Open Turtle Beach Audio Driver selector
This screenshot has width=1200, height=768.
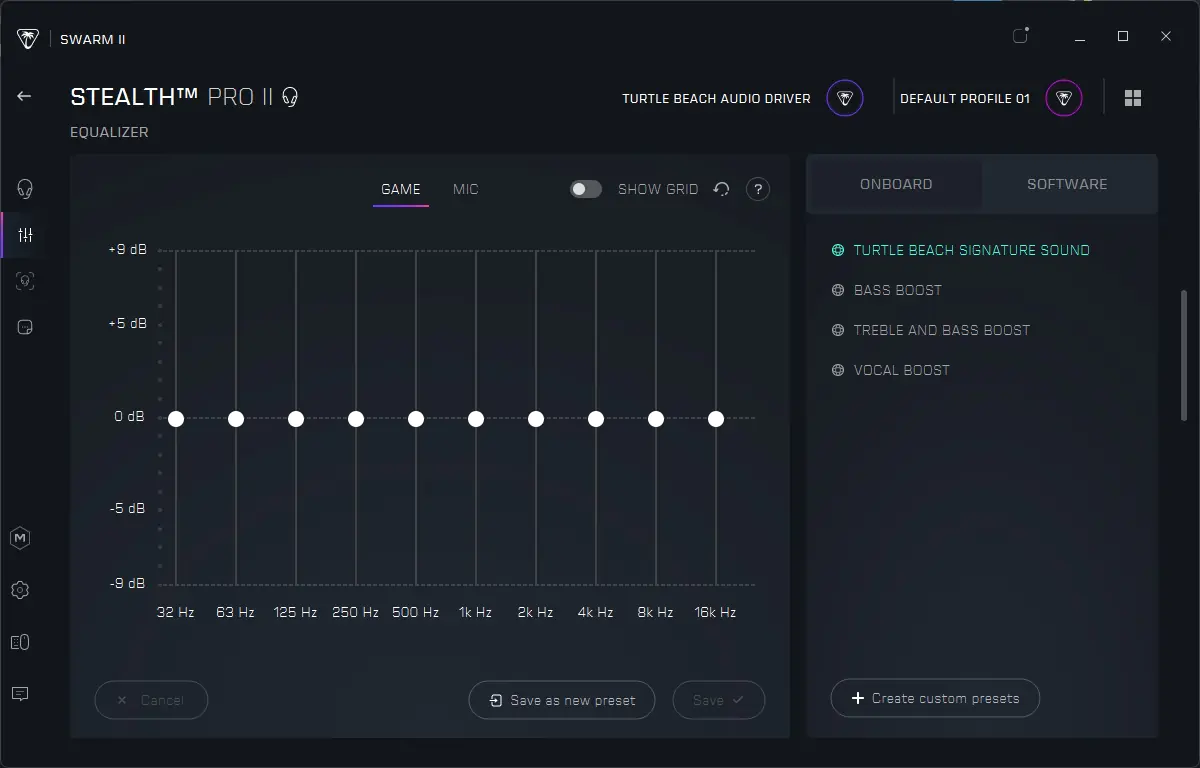pyautogui.click(x=742, y=98)
